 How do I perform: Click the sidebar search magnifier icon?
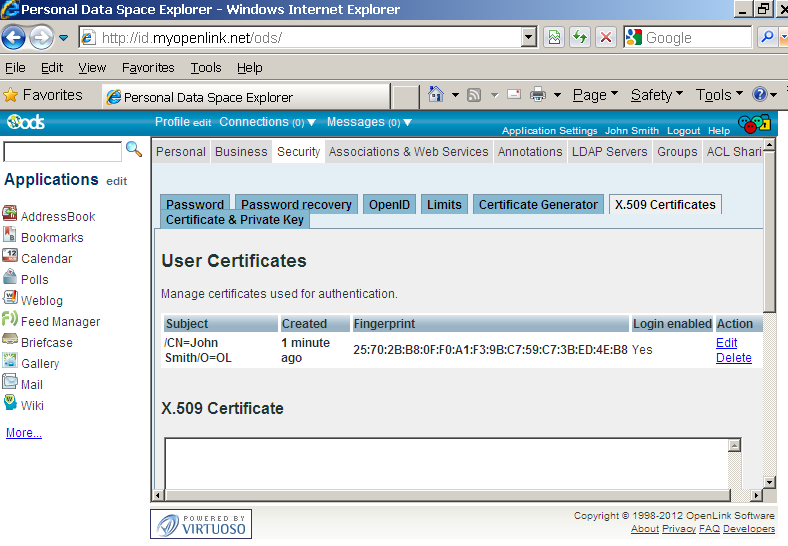134,150
